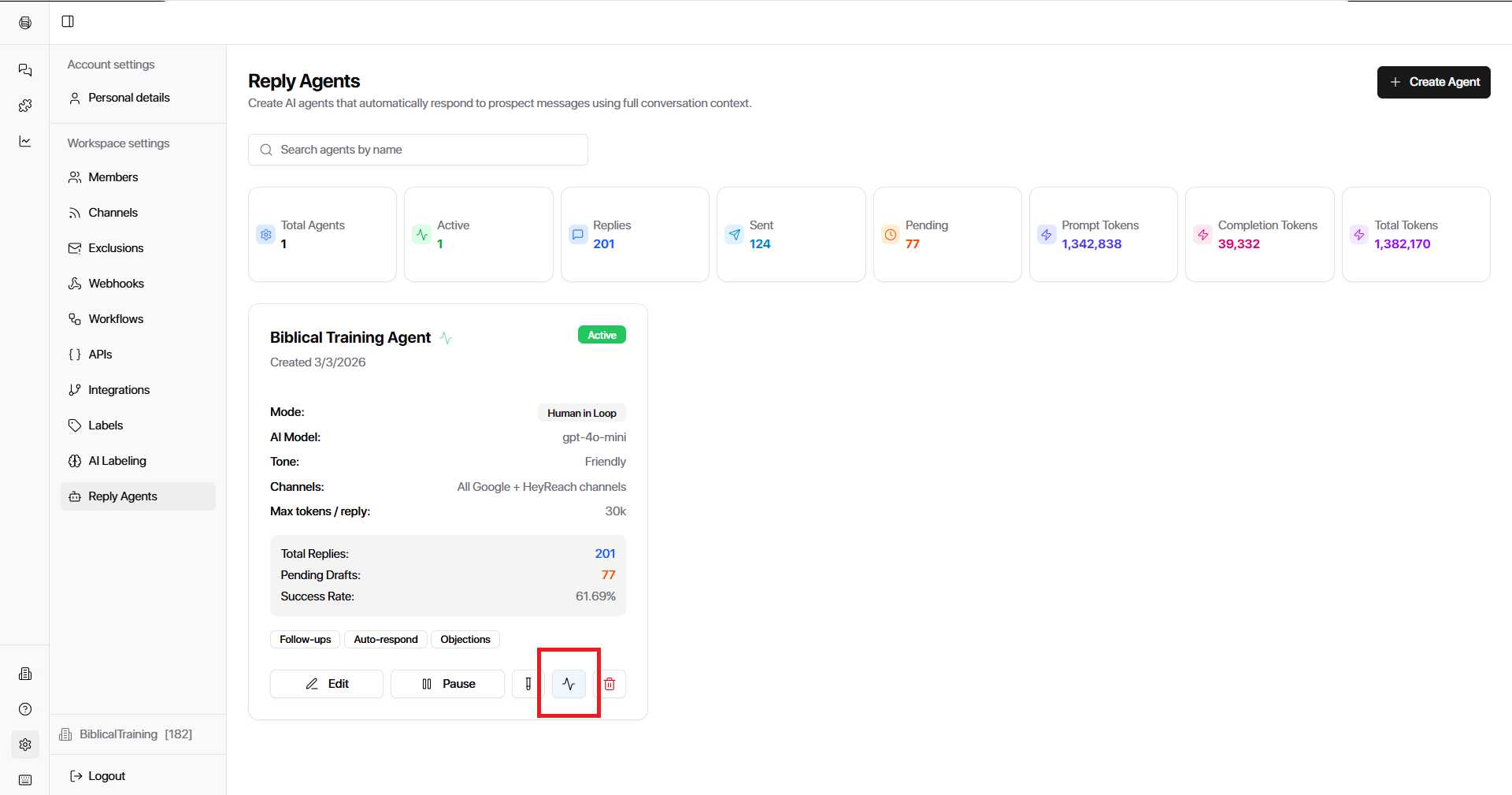Image resolution: width=1512 pixels, height=795 pixels.
Task: Select Integrations in workspace settings
Action: (118, 390)
